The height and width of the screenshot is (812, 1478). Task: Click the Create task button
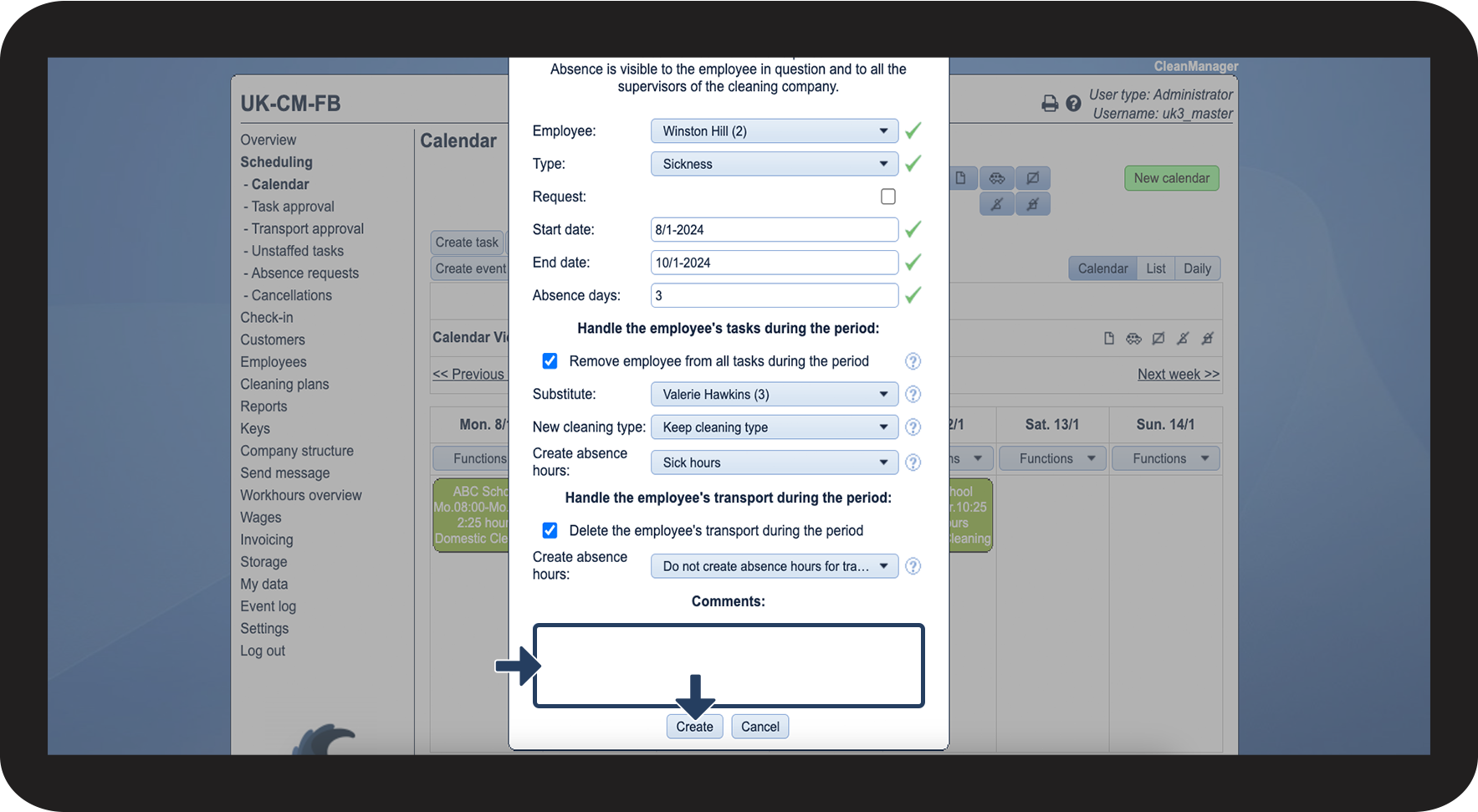click(467, 243)
